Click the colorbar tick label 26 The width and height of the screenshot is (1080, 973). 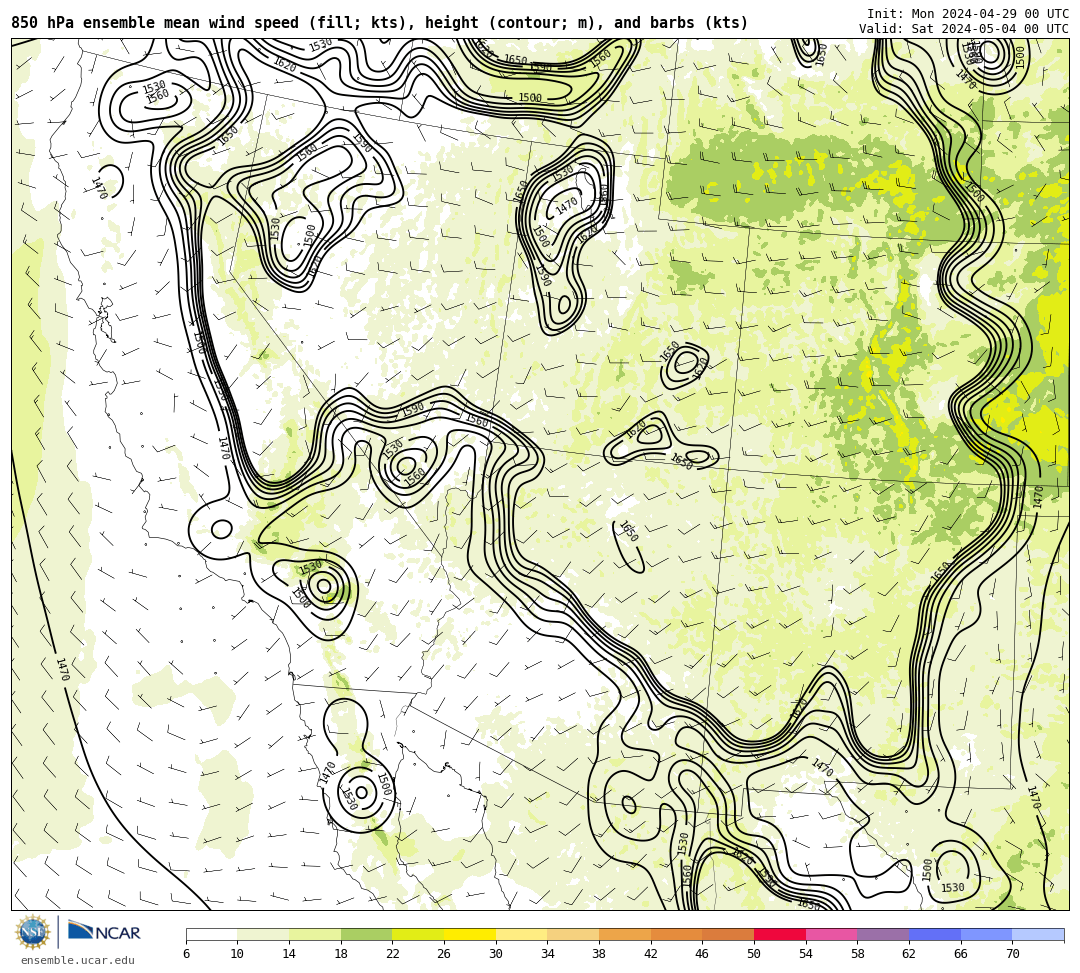click(x=444, y=954)
